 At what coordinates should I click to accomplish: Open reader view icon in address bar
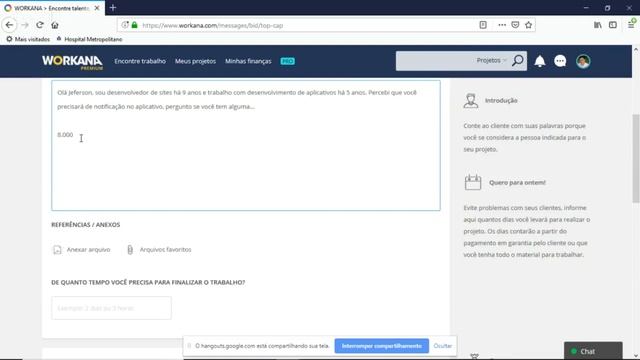point(483,25)
